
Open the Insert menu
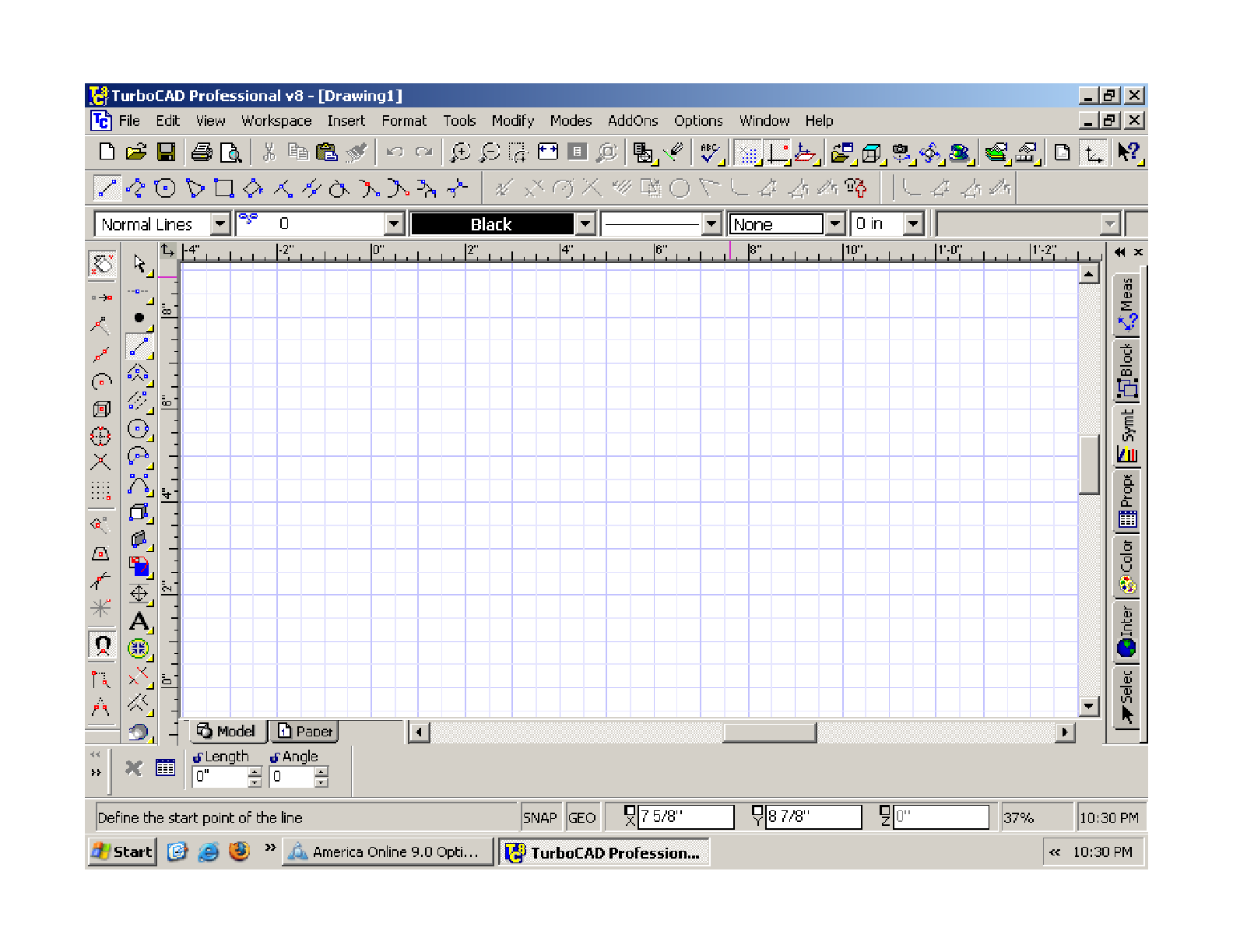(x=346, y=121)
